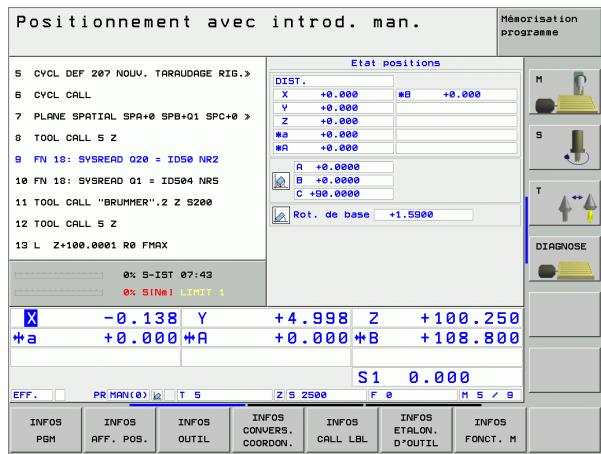The image size is (601, 454).
Task: Select INFOS ETALON. D'OUTIL soft key
Action: (x=416, y=430)
